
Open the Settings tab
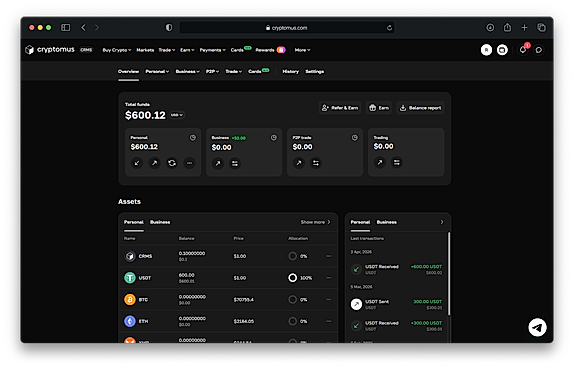(x=315, y=71)
